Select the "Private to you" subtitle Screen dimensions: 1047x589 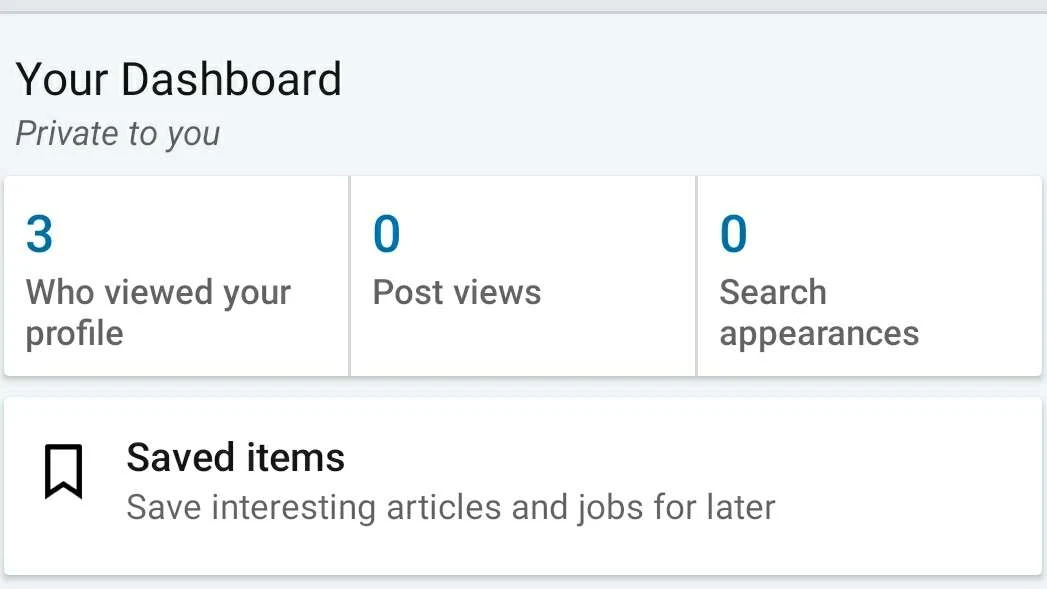pyautogui.click(x=118, y=133)
